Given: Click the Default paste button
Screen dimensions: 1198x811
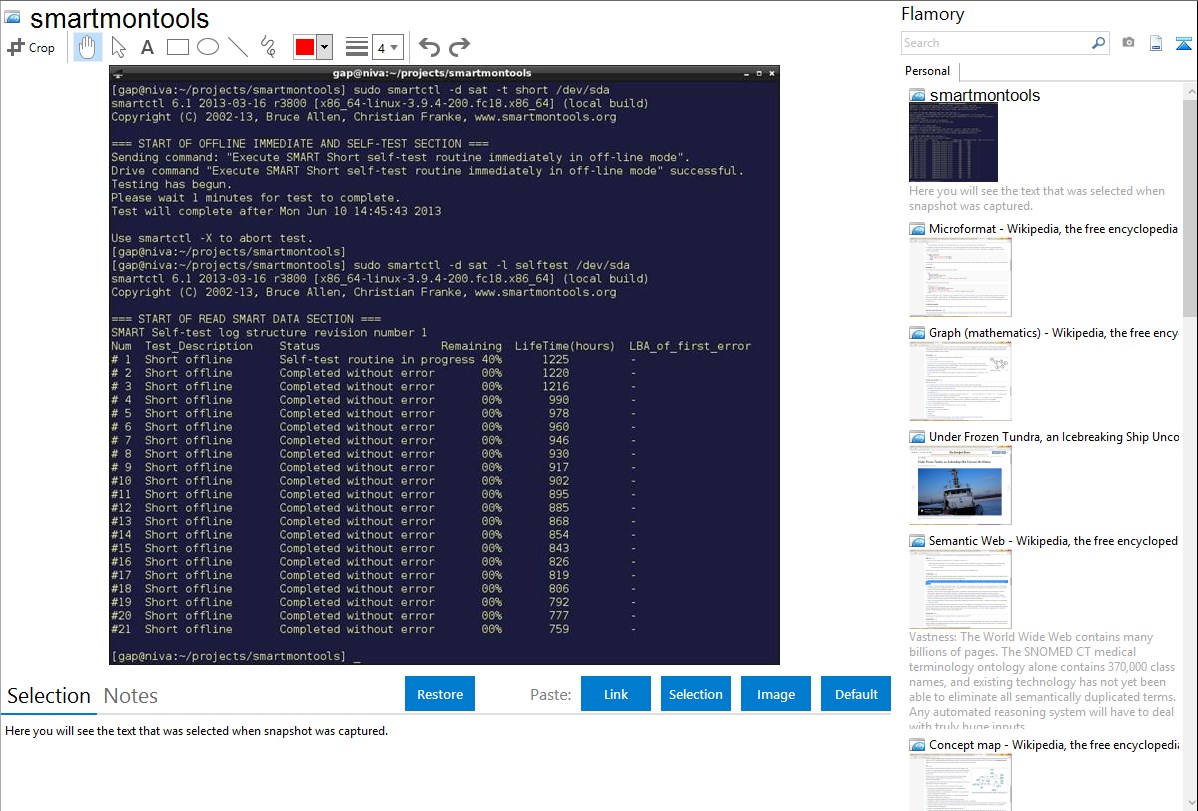Looking at the screenshot, I should coord(856,694).
